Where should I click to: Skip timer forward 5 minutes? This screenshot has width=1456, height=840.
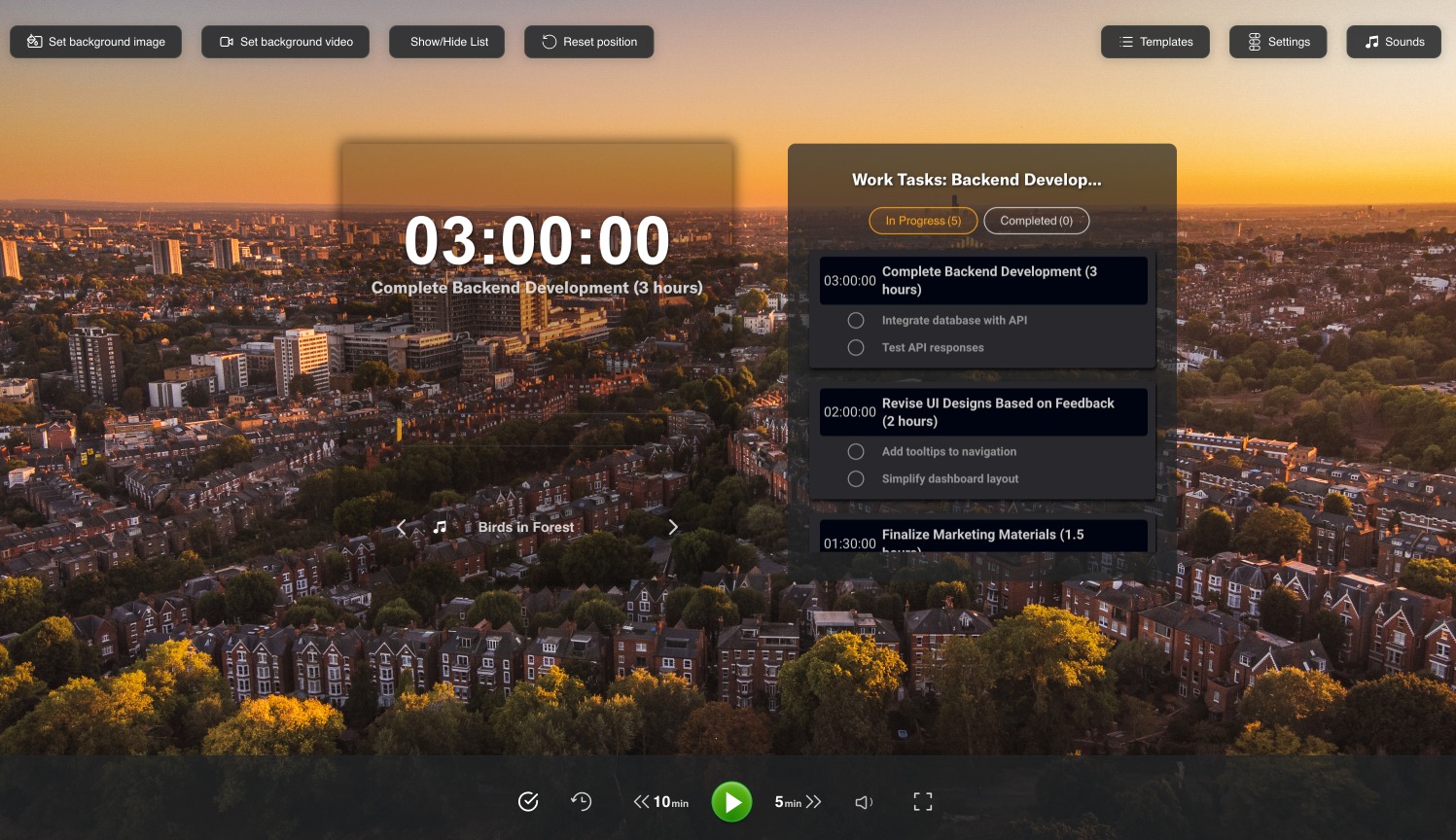pos(798,802)
